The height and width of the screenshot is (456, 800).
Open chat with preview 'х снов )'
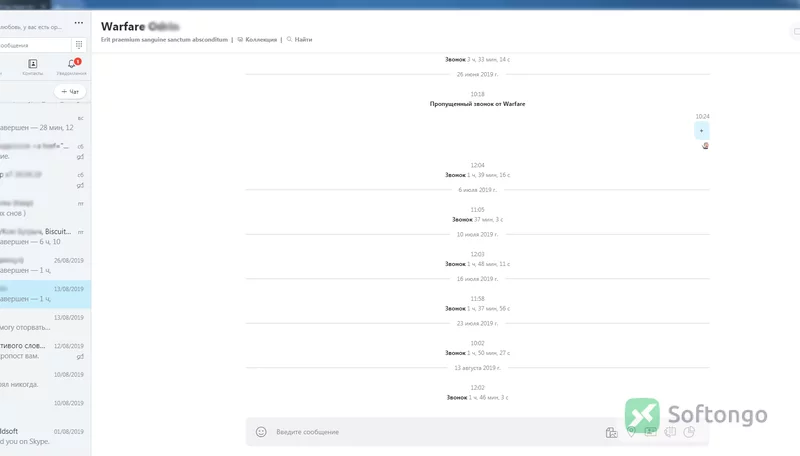click(45, 208)
